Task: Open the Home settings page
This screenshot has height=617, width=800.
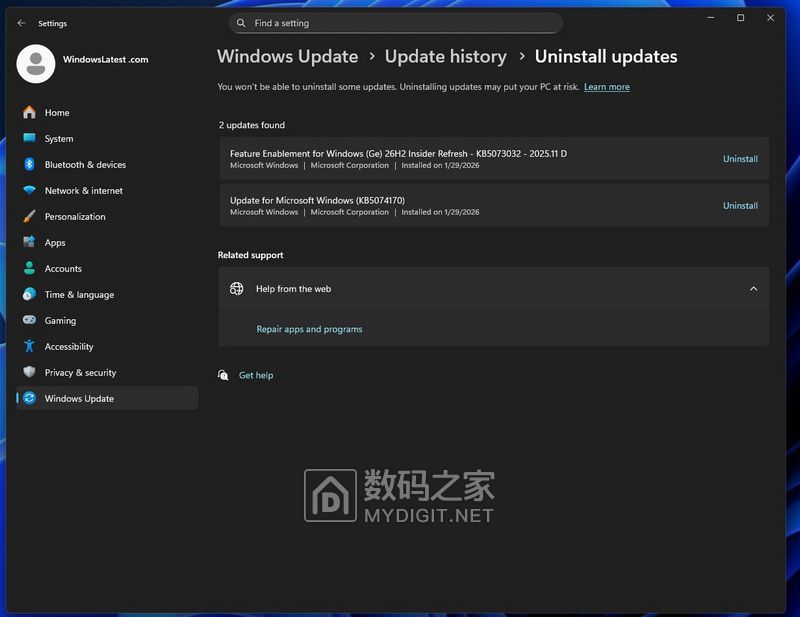Action: tap(107, 112)
